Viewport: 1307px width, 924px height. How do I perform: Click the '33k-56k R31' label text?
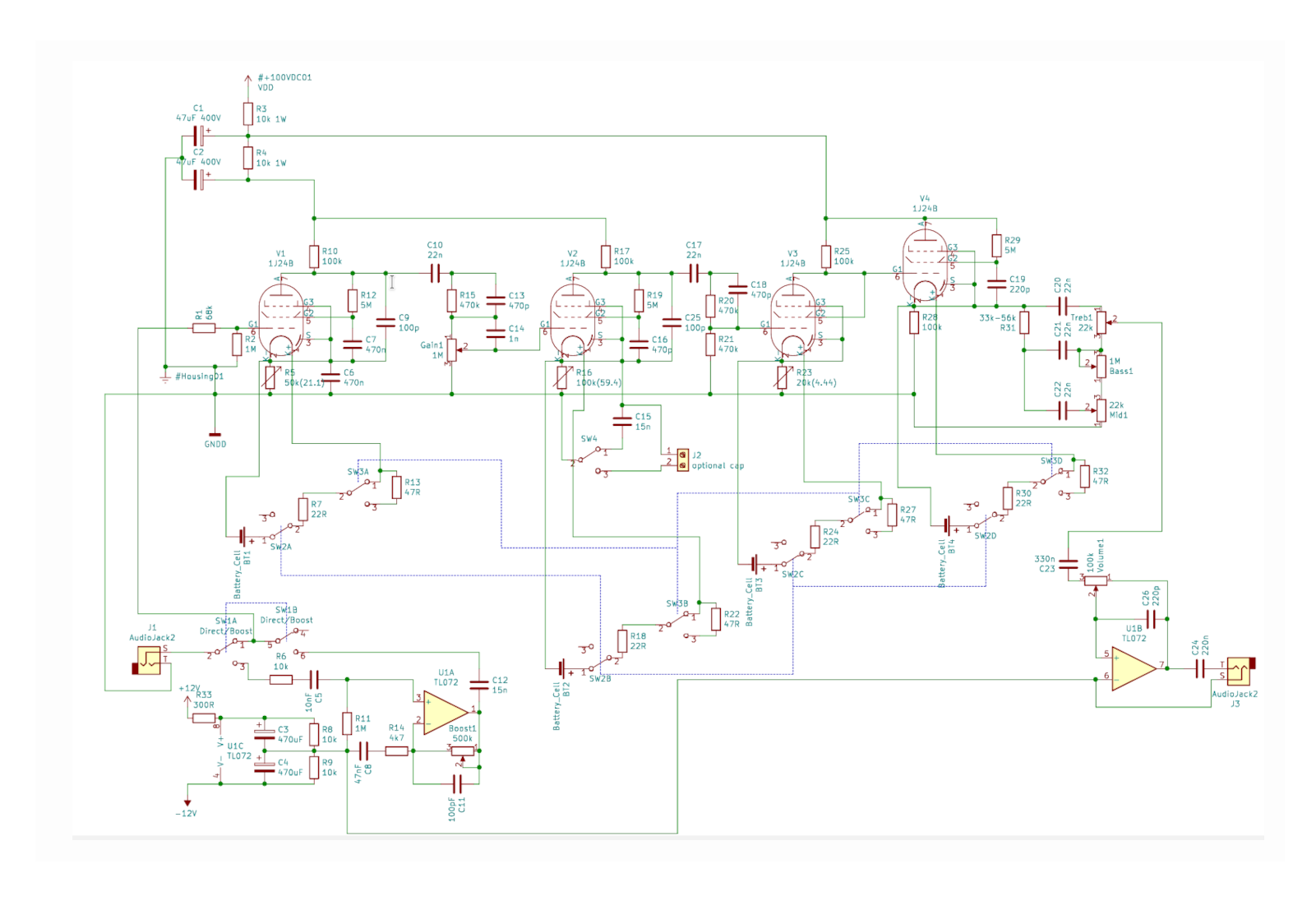pos(997,322)
